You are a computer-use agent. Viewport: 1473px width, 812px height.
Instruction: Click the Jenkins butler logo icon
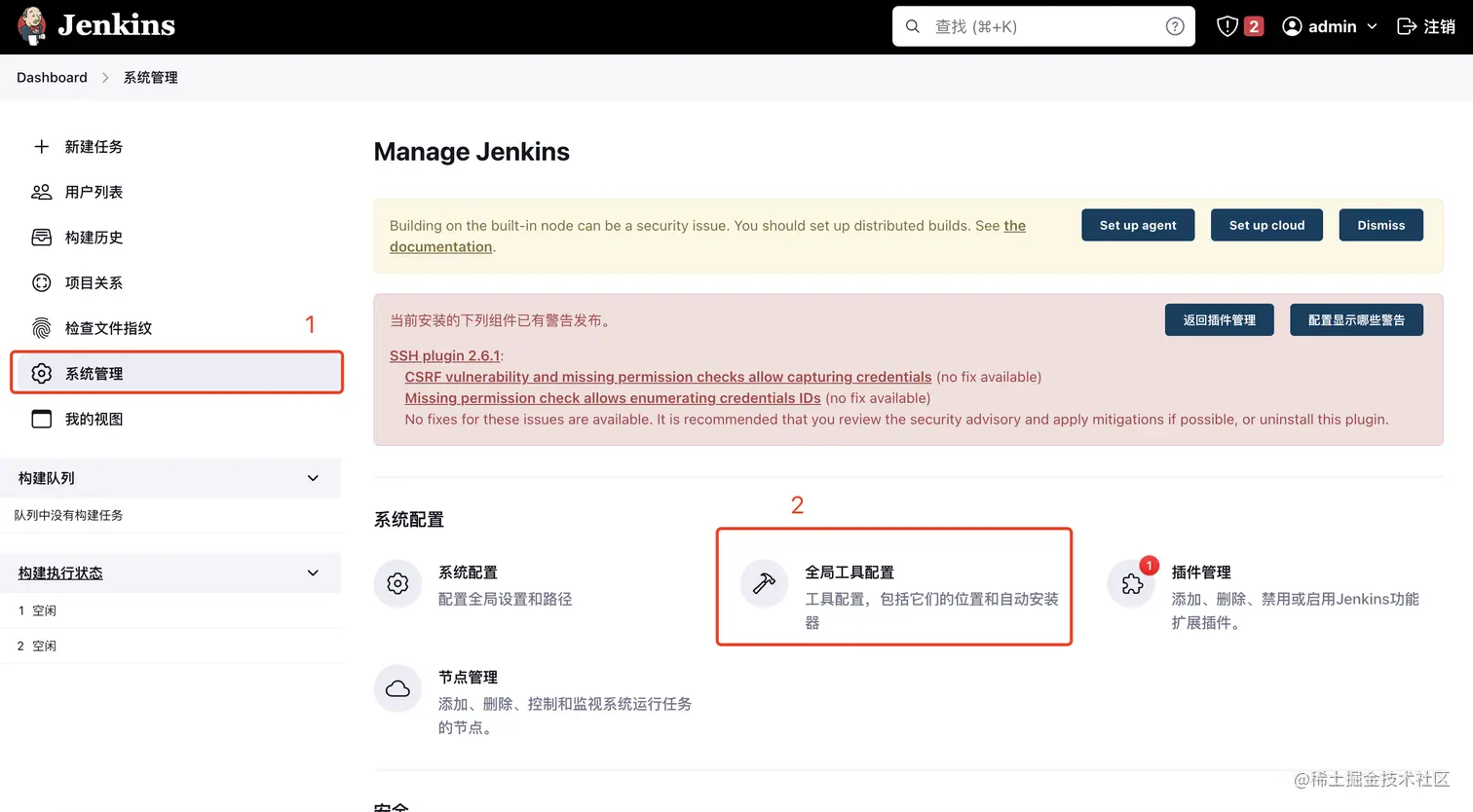[x=32, y=26]
